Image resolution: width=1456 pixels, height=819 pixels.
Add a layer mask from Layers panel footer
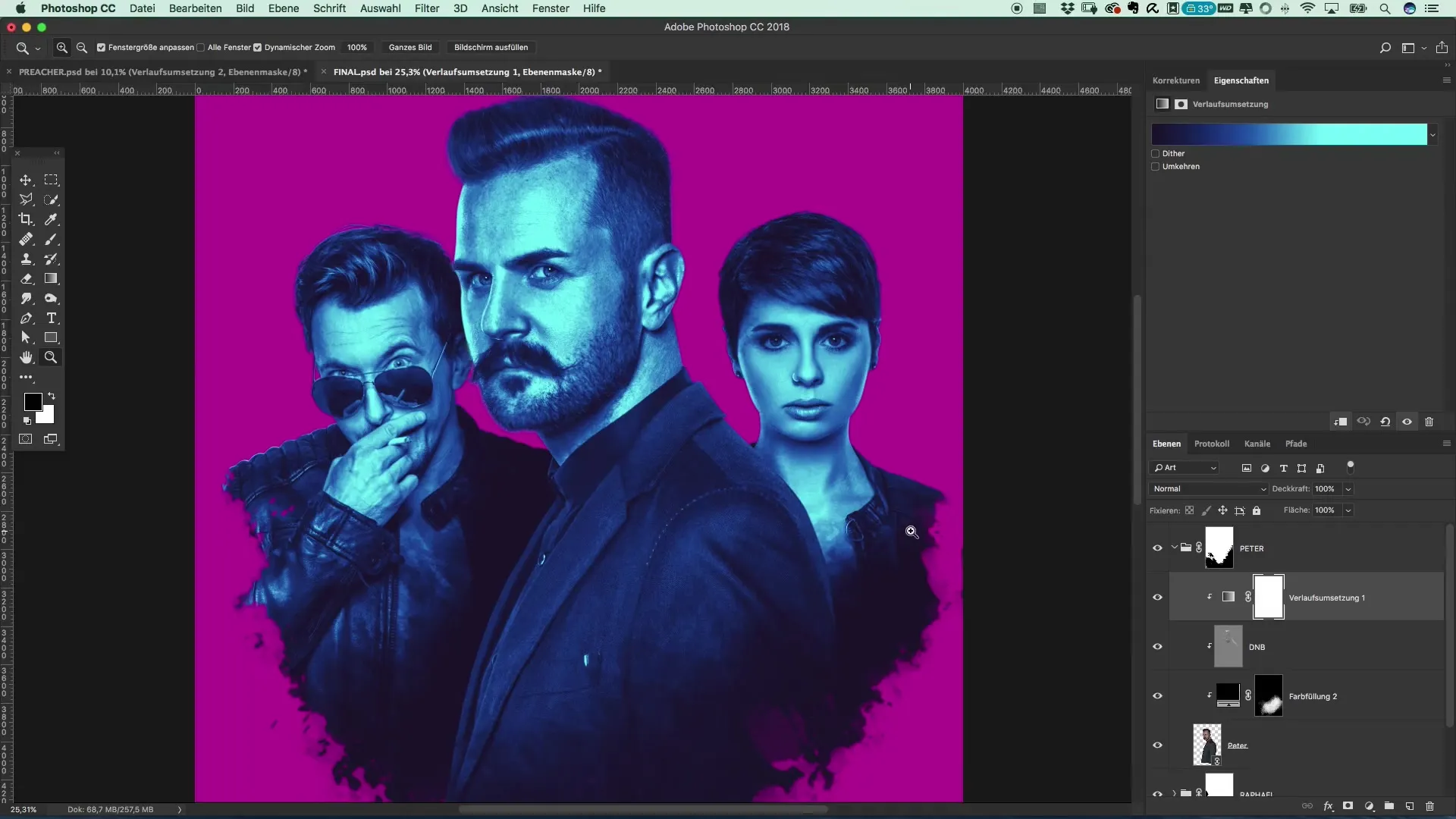(x=1348, y=806)
